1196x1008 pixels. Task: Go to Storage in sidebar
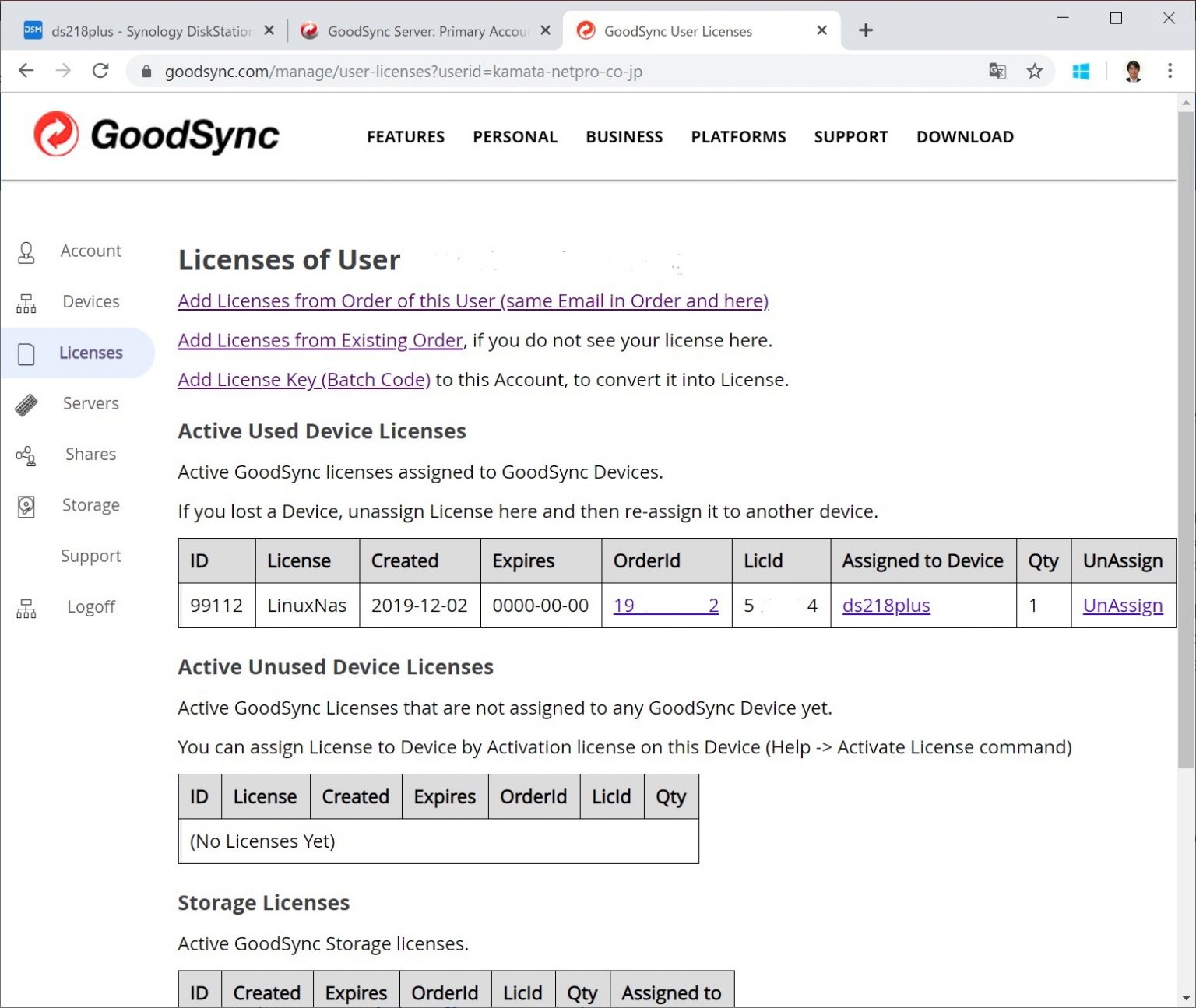tap(91, 505)
